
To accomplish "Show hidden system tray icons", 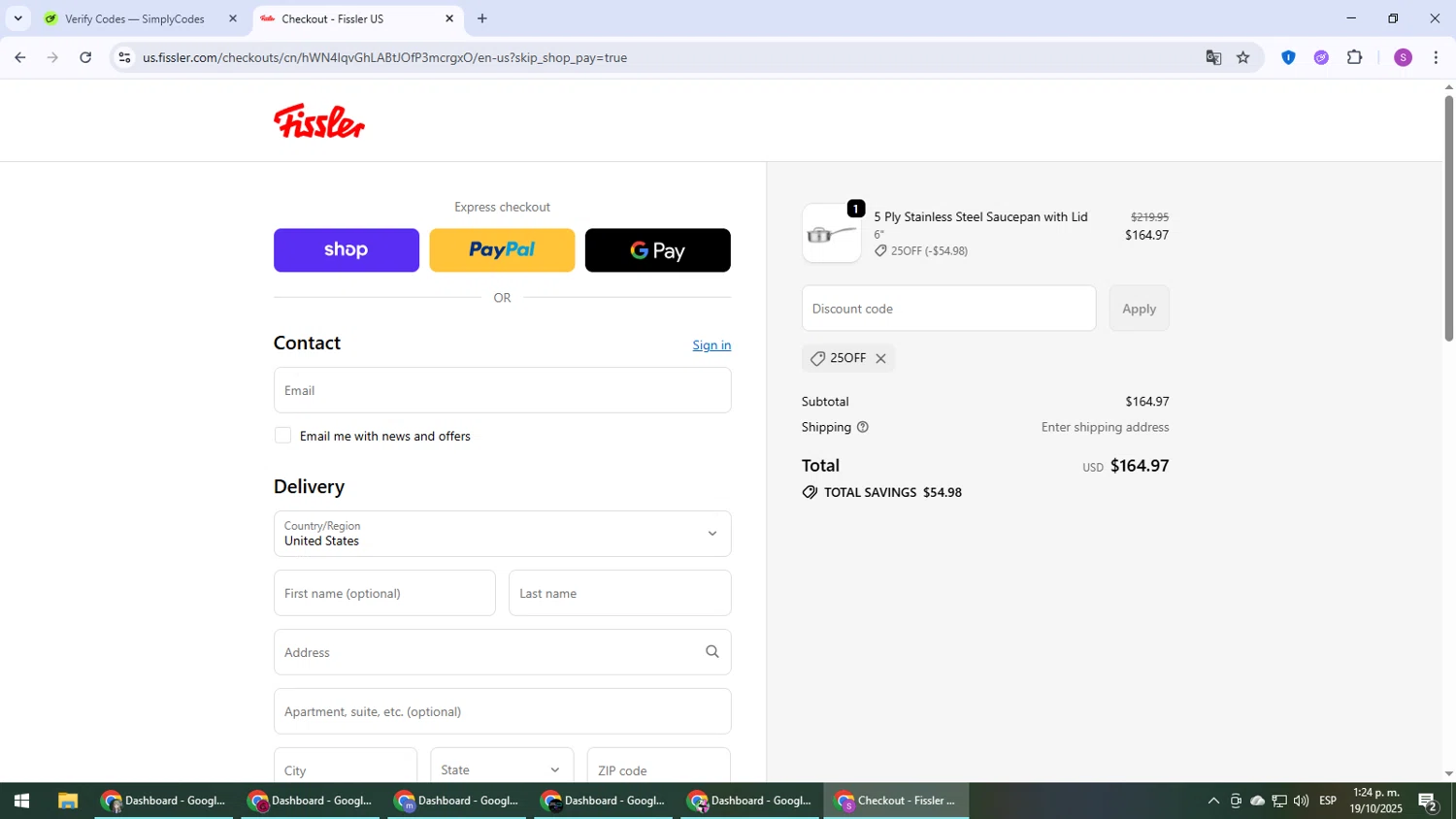I will 1213,801.
